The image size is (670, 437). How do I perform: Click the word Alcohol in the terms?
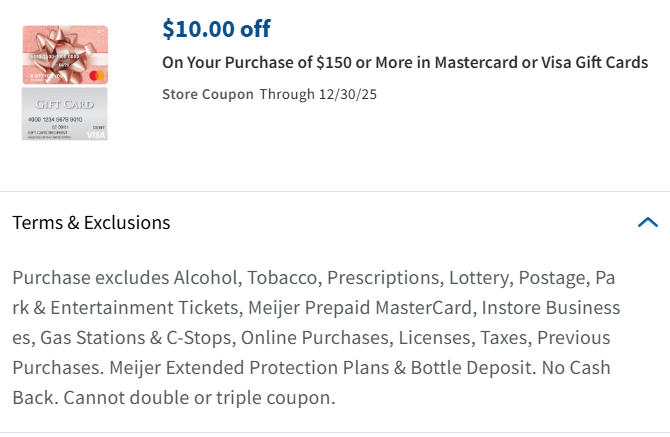tap(205, 277)
